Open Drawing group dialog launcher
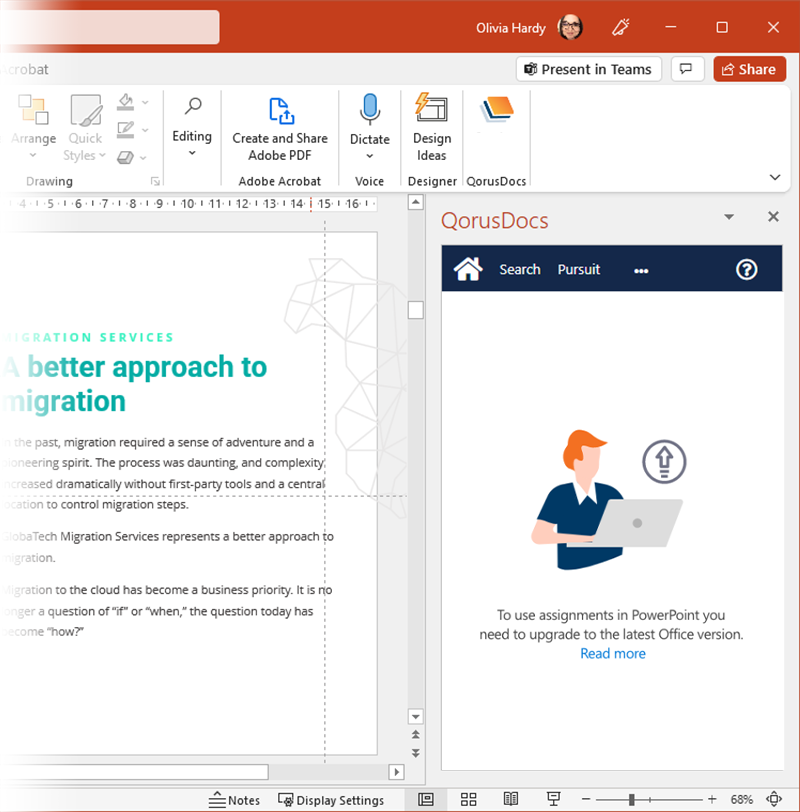 tap(155, 181)
